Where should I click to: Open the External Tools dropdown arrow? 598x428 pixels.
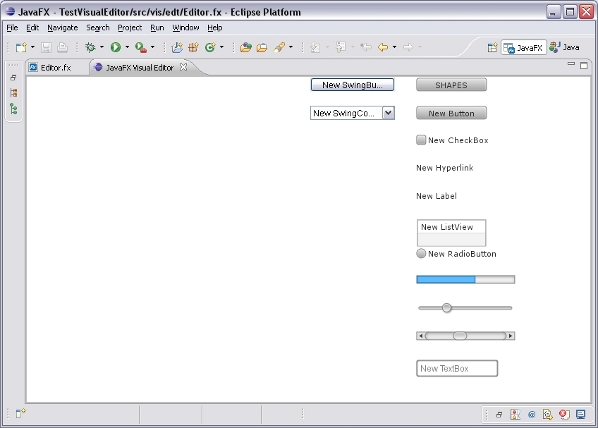pos(153,47)
